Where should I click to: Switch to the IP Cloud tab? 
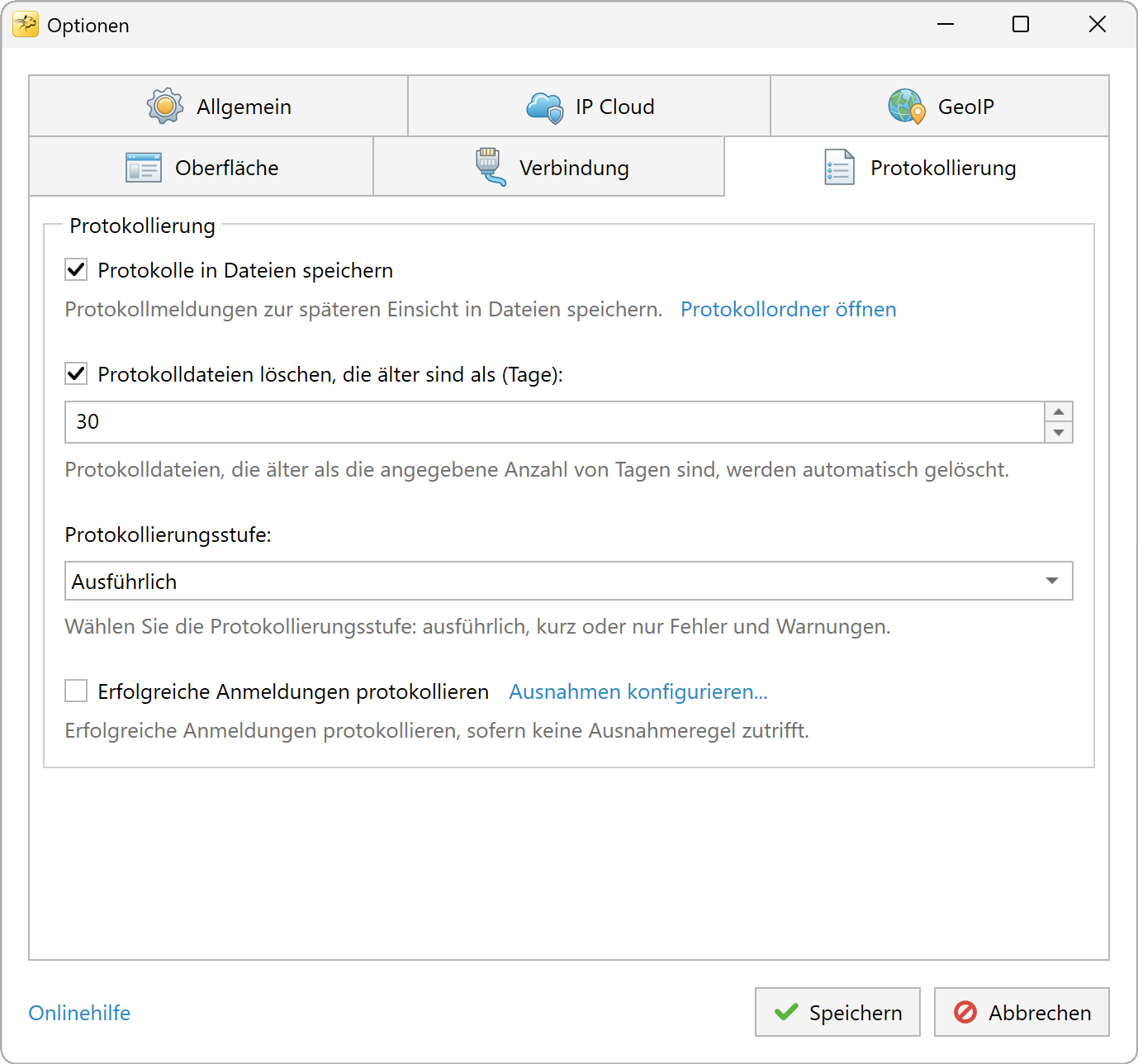click(x=590, y=106)
